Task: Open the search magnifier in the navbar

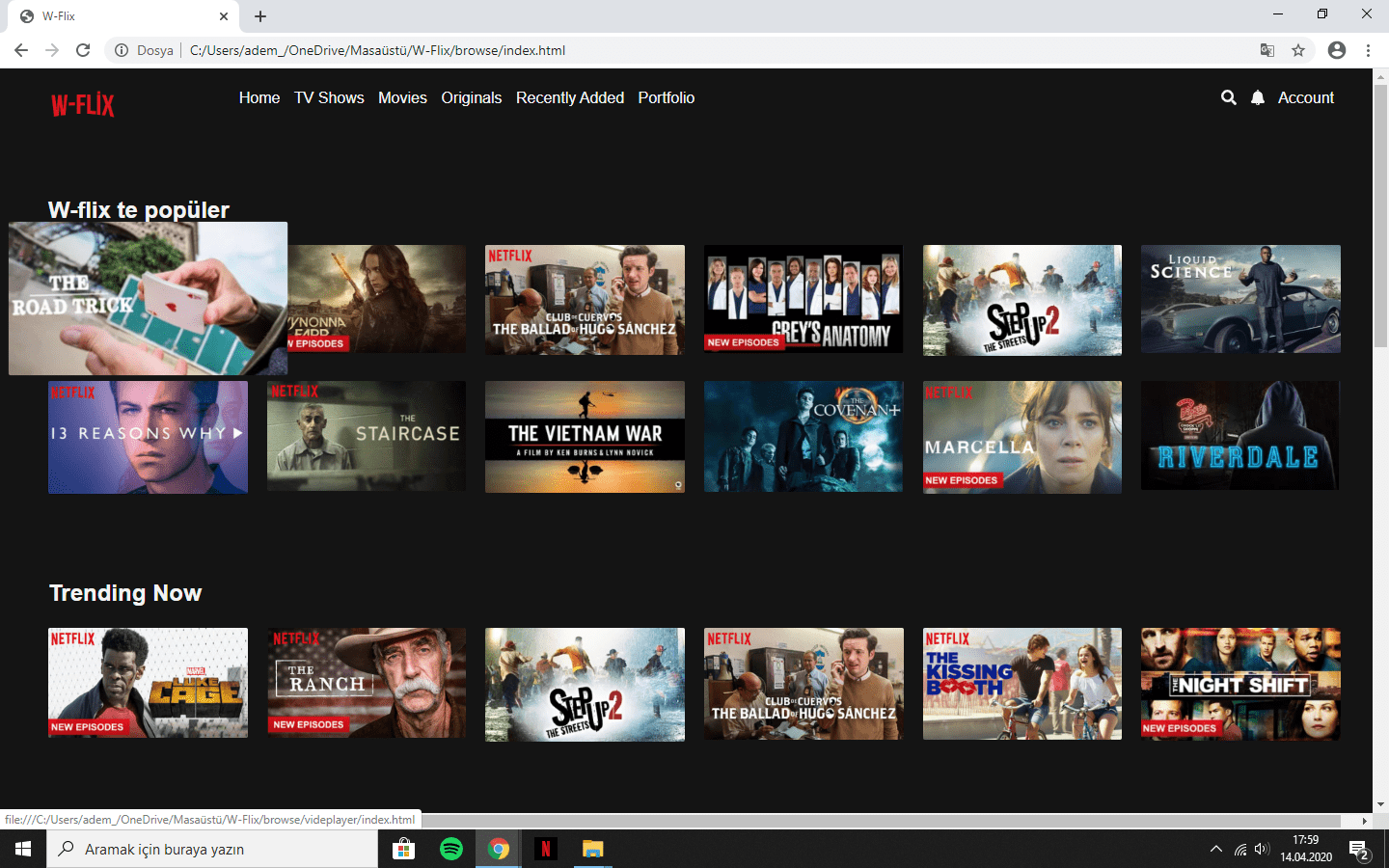Action: pos(1228,97)
